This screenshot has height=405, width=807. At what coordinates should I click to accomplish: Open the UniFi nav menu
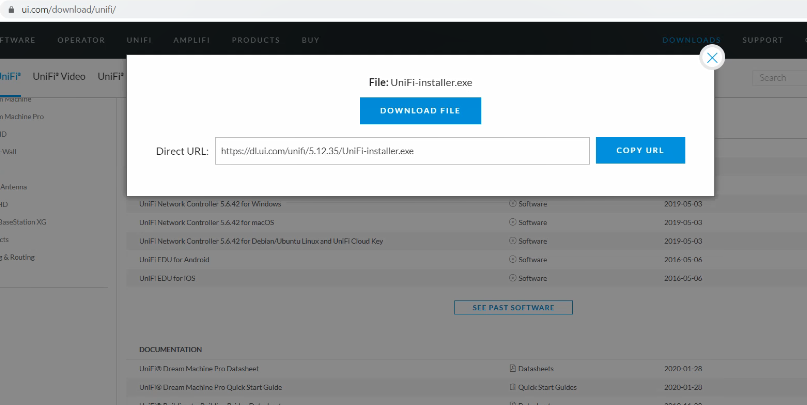coord(139,40)
